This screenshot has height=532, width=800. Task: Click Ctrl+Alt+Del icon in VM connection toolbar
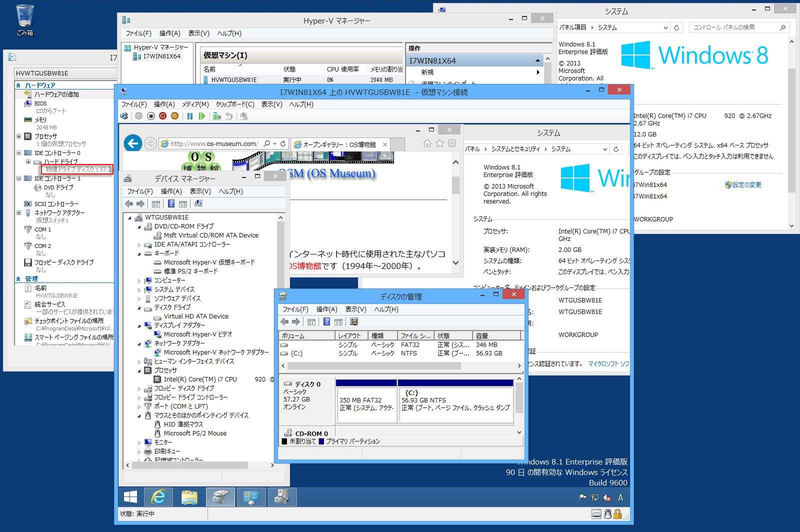click(124, 116)
